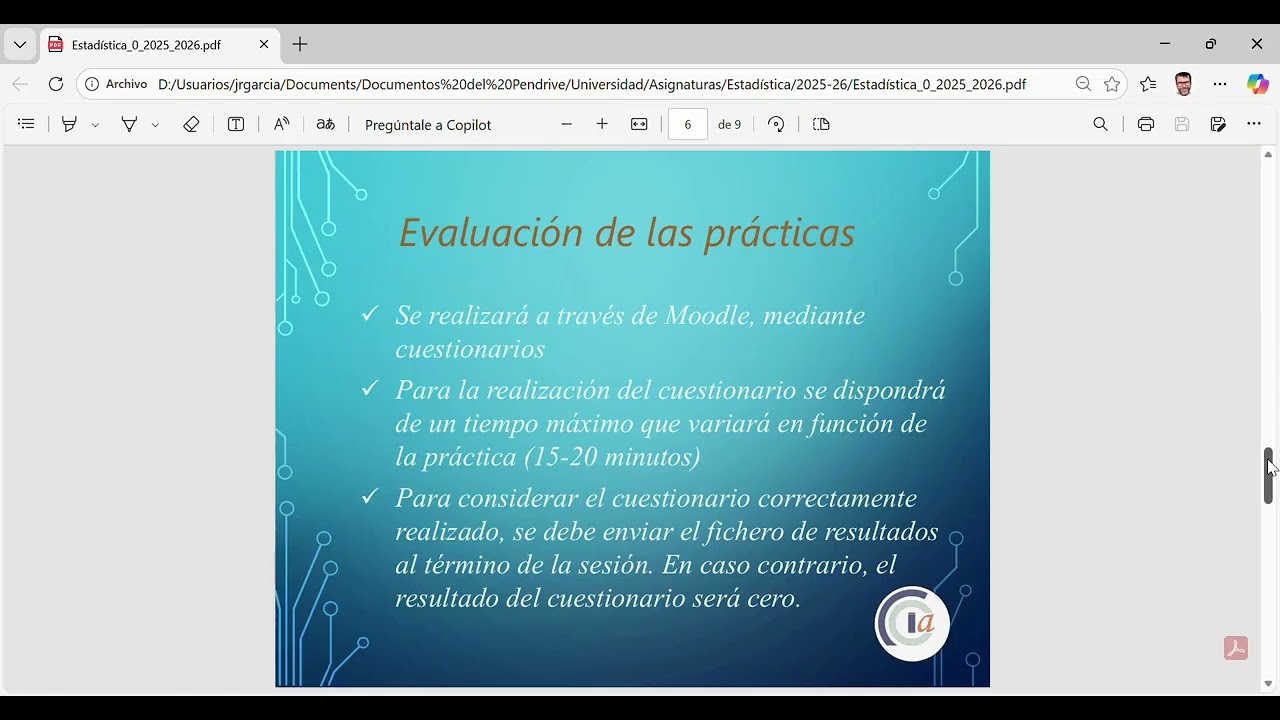Restore down the browser window
Screen dimensions: 1280x720
click(x=1211, y=44)
